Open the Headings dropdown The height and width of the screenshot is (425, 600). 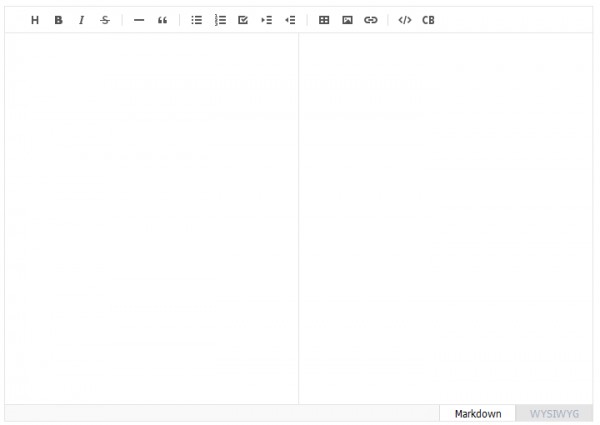(35, 20)
